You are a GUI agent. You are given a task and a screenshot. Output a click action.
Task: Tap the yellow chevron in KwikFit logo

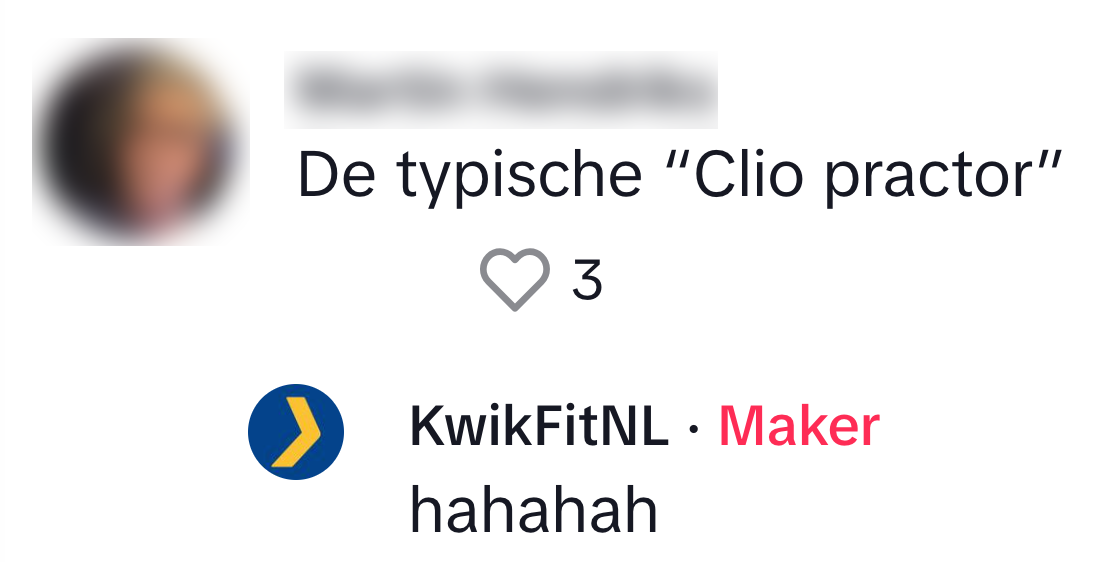tap(297, 432)
